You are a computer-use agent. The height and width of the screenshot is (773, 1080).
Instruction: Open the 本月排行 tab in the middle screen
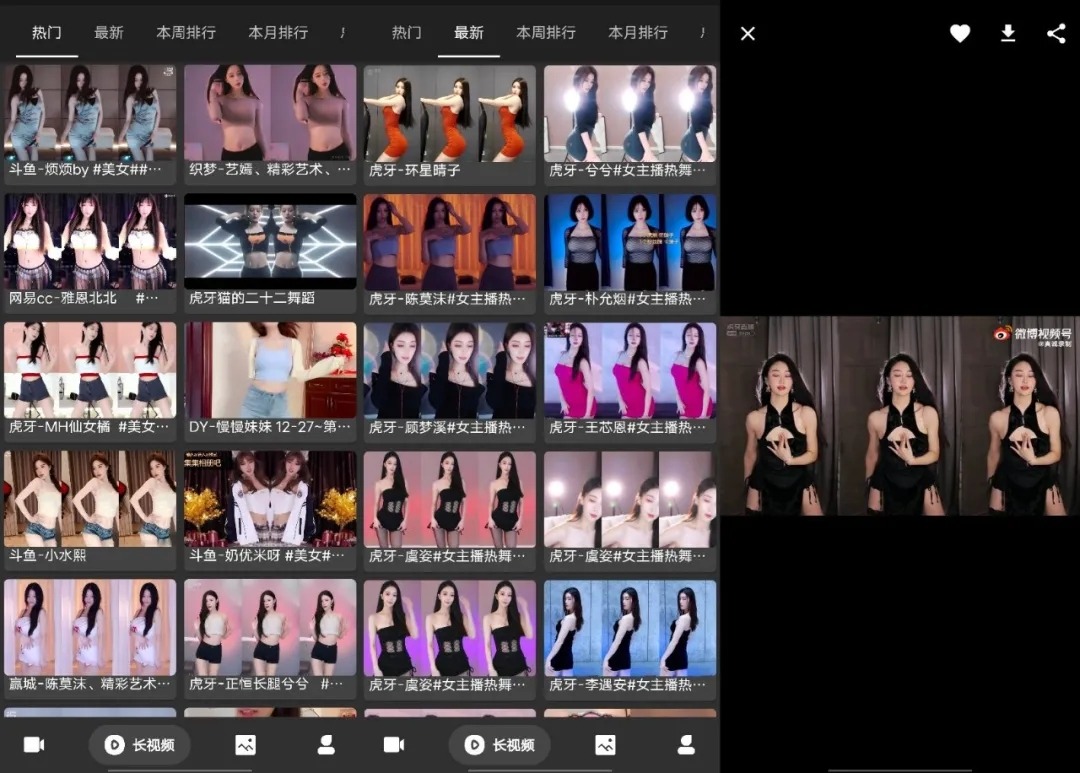click(638, 33)
